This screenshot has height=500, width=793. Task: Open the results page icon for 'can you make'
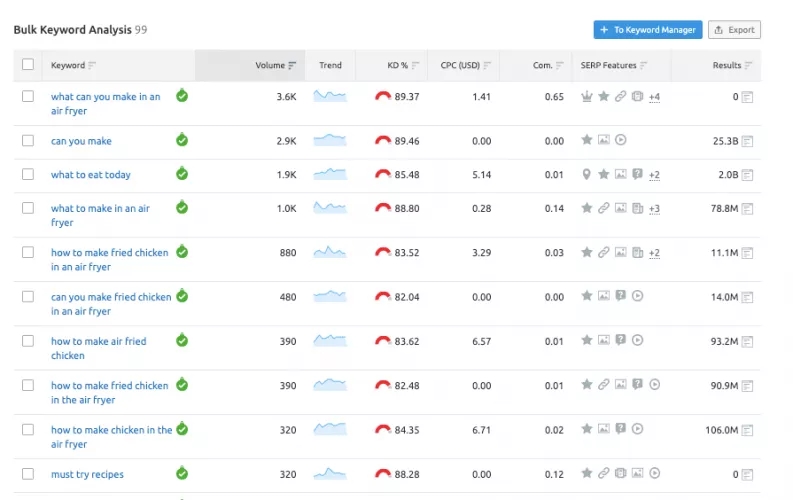click(747, 141)
